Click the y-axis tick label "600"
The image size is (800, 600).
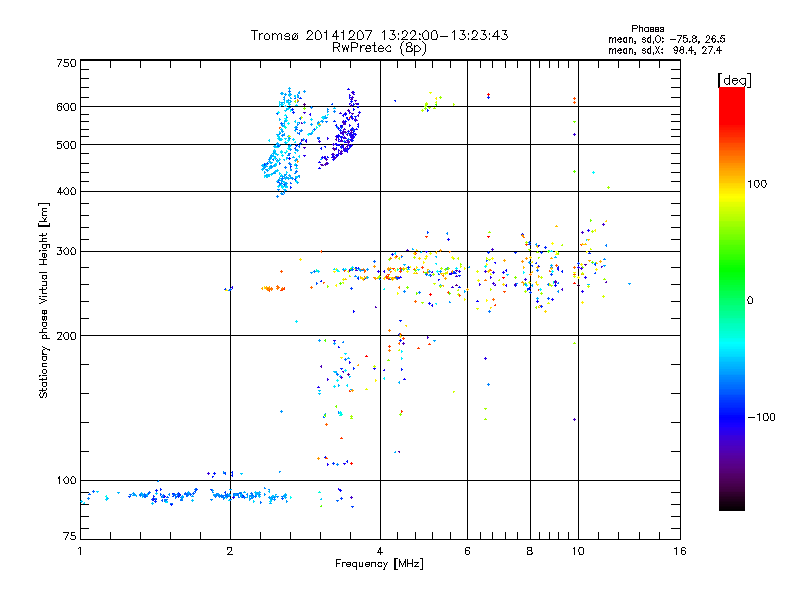coord(66,107)
